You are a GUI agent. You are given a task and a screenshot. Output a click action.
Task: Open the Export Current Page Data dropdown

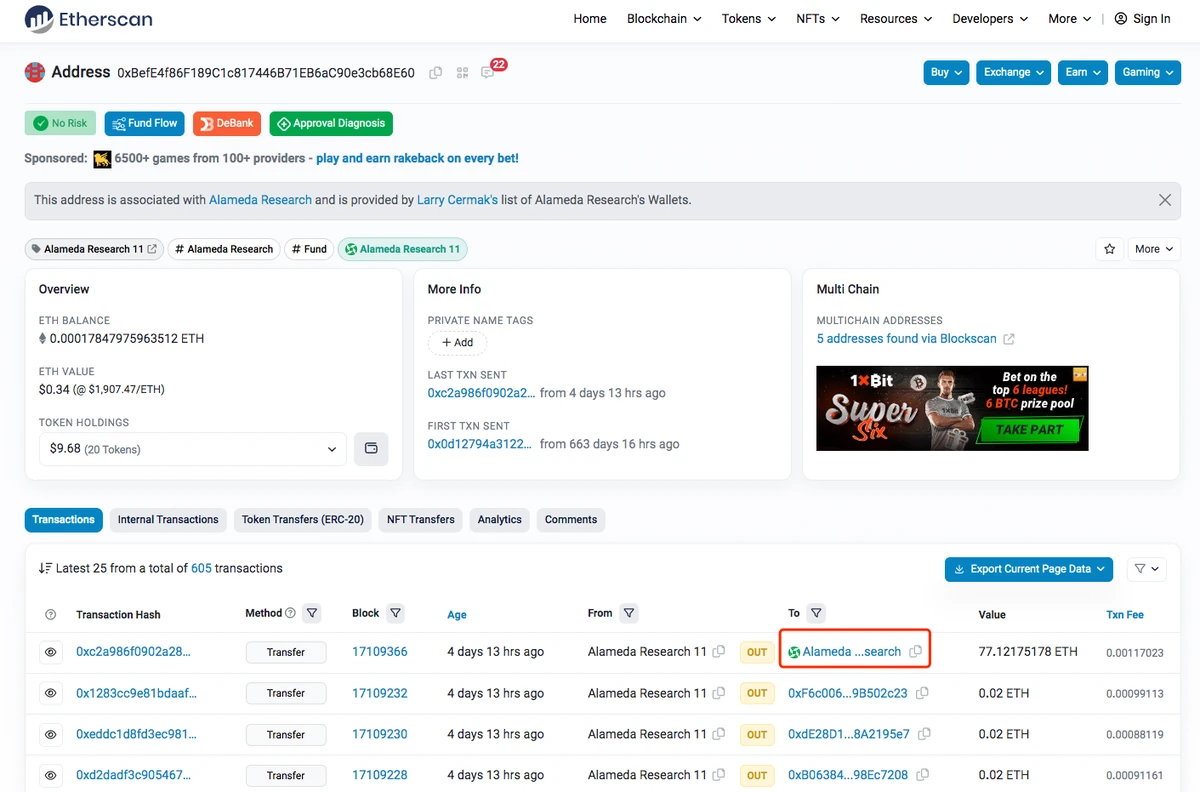tap(1029, 569)
